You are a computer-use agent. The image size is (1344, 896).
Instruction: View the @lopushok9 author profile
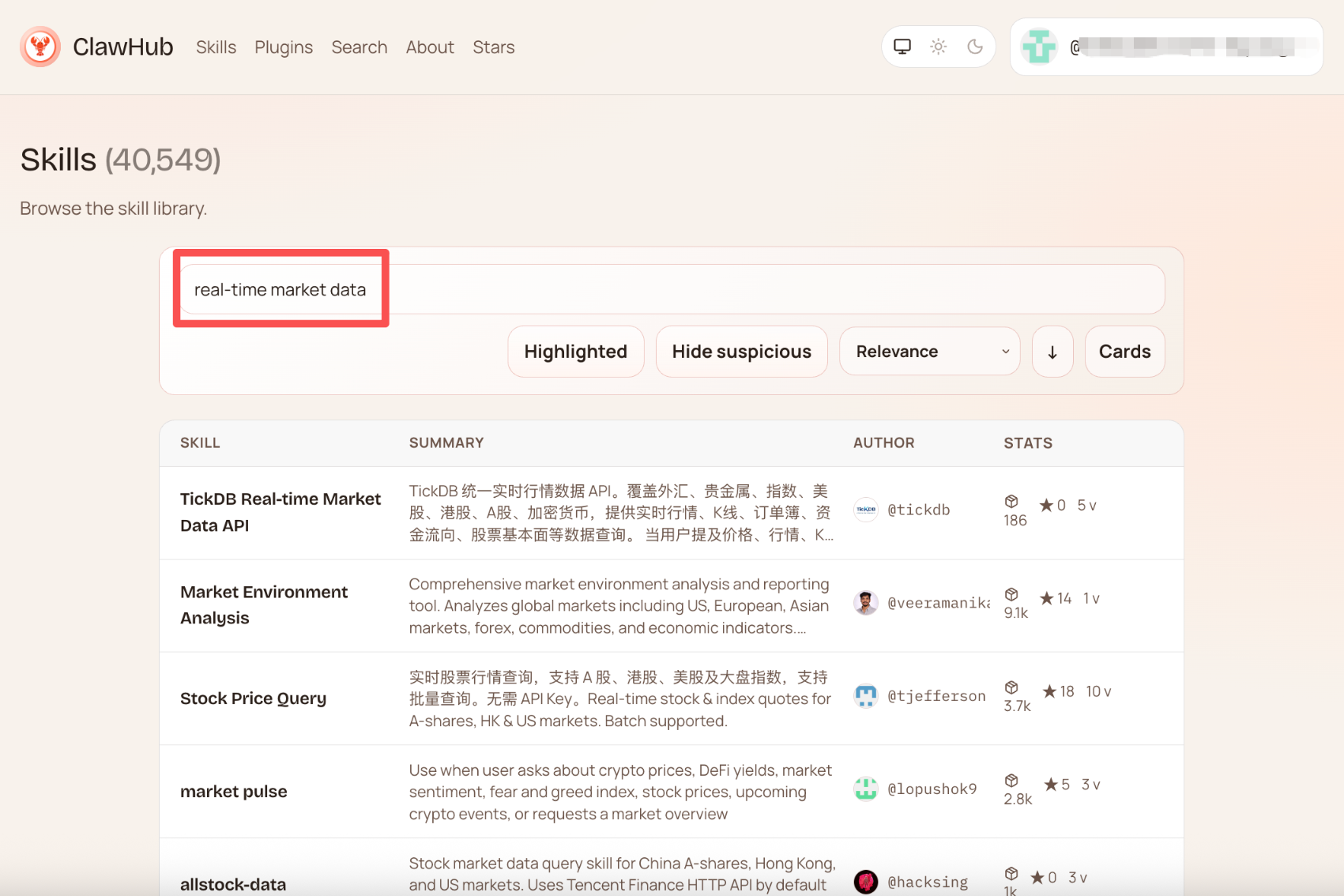tap(932, 789)
